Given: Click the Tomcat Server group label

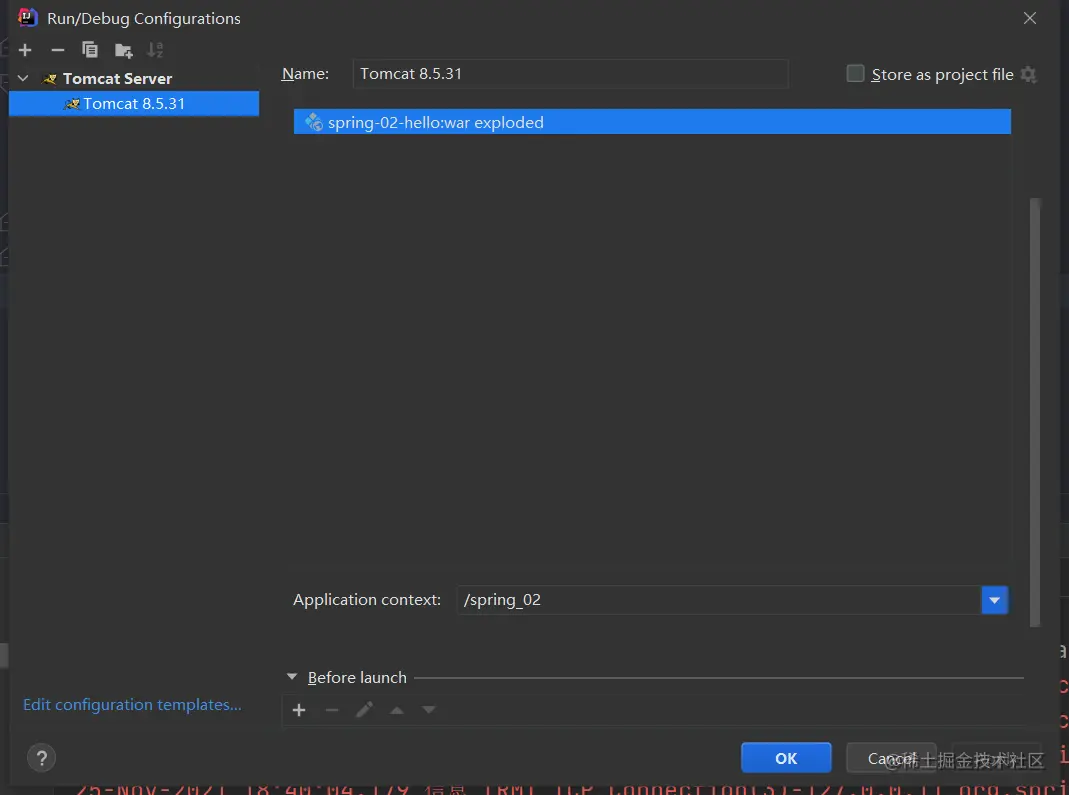Looking at the screenshot, I should (117, 78).
